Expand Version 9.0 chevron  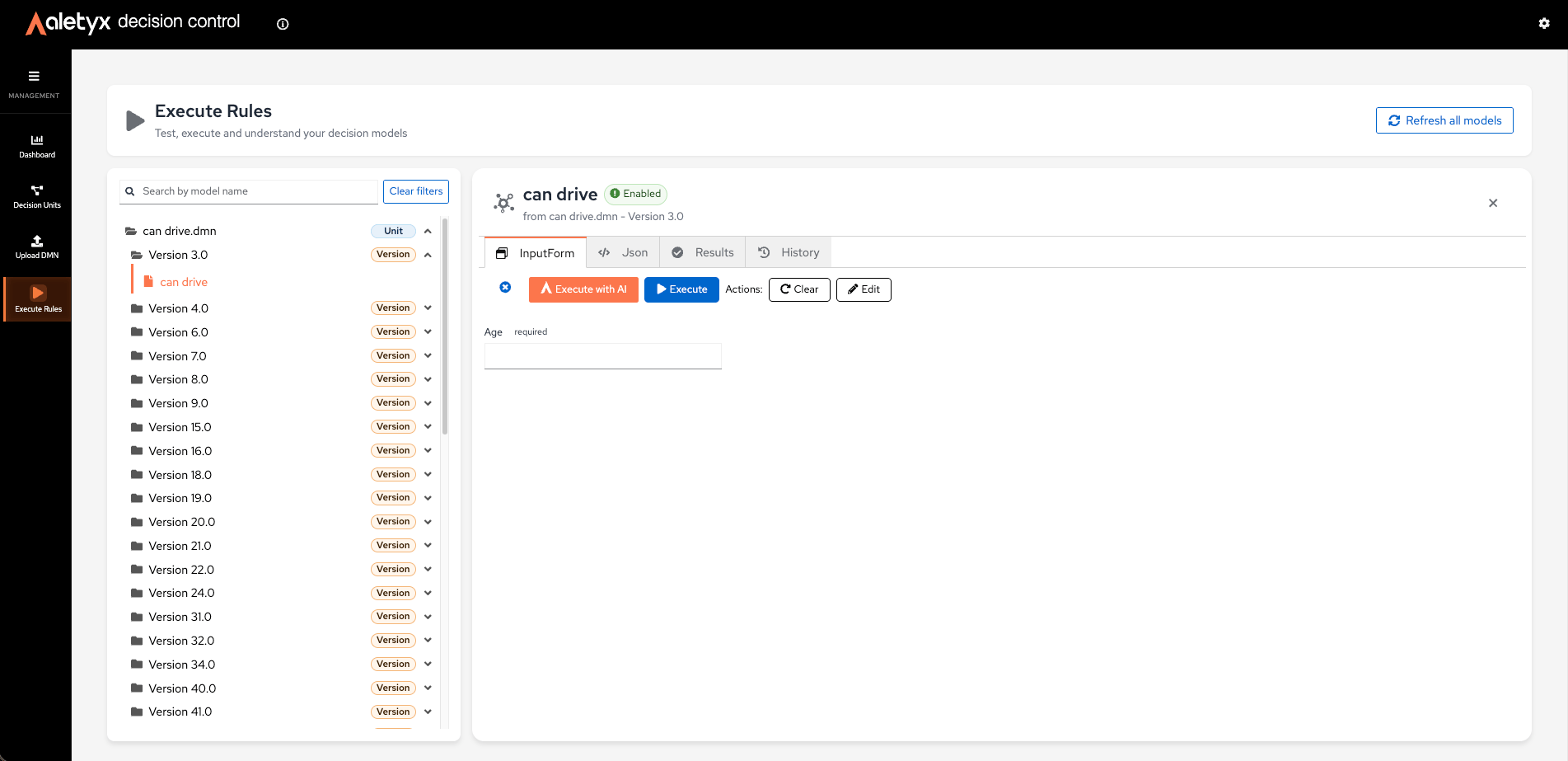tap(428, 403)
